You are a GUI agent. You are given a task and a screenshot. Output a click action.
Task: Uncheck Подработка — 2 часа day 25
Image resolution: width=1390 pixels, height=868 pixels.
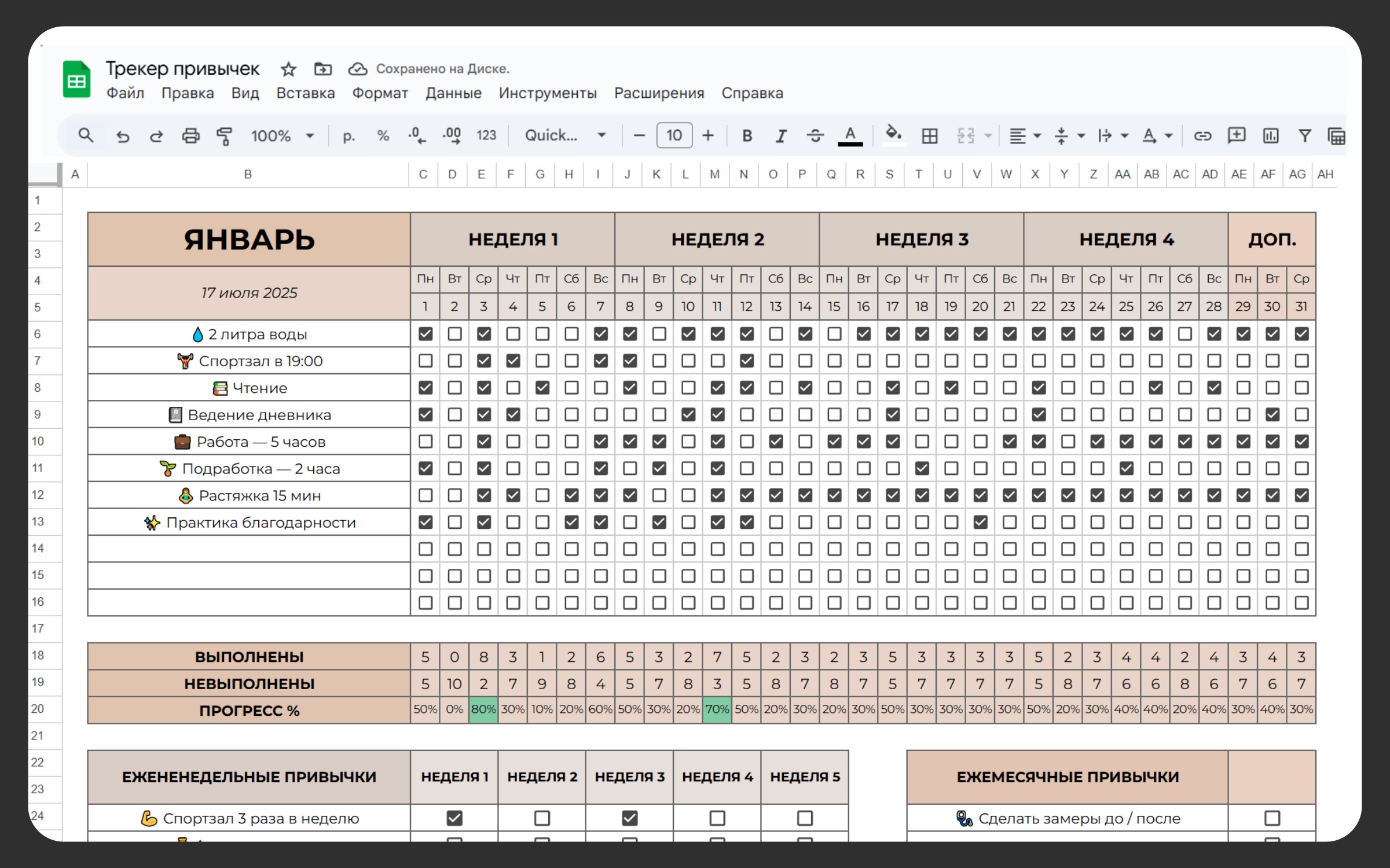1127,468
